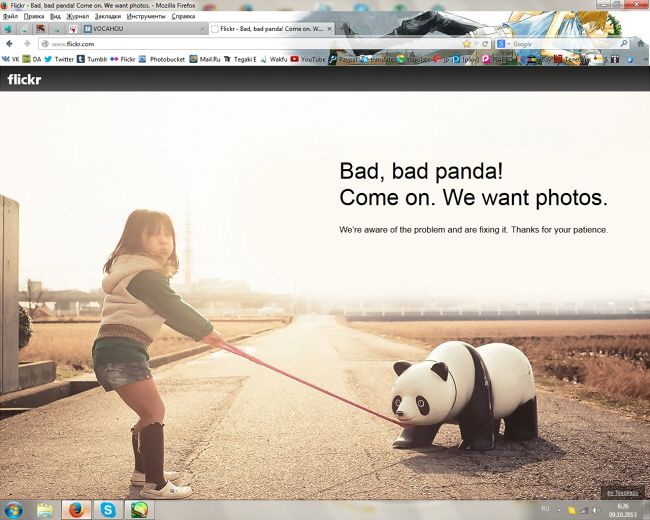This screenshot has height=520, width=650.
Task: Select the first pinned tab
Action: click(8, 29)
